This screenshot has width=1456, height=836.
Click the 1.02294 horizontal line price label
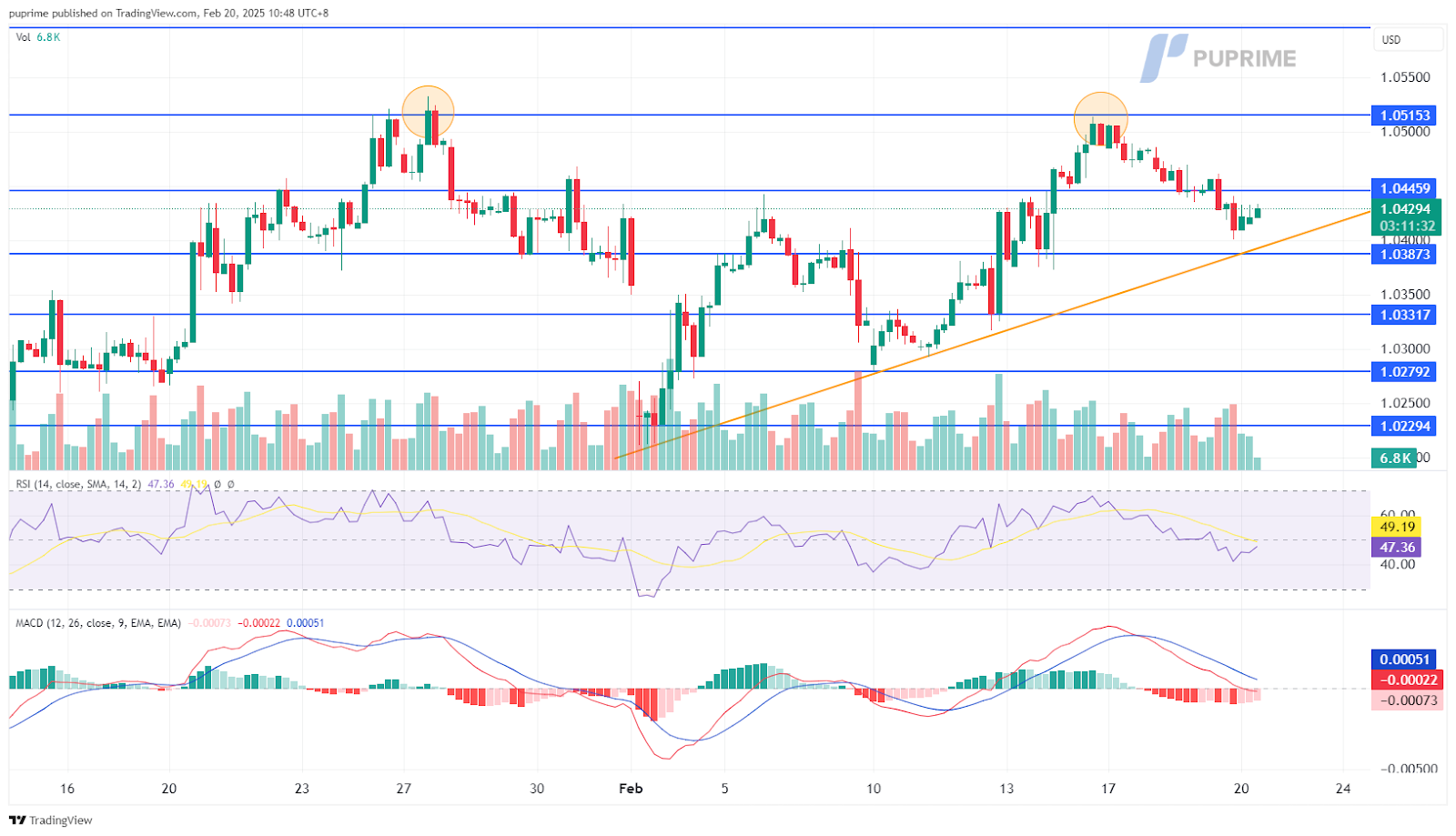[x=1405, y=426]
